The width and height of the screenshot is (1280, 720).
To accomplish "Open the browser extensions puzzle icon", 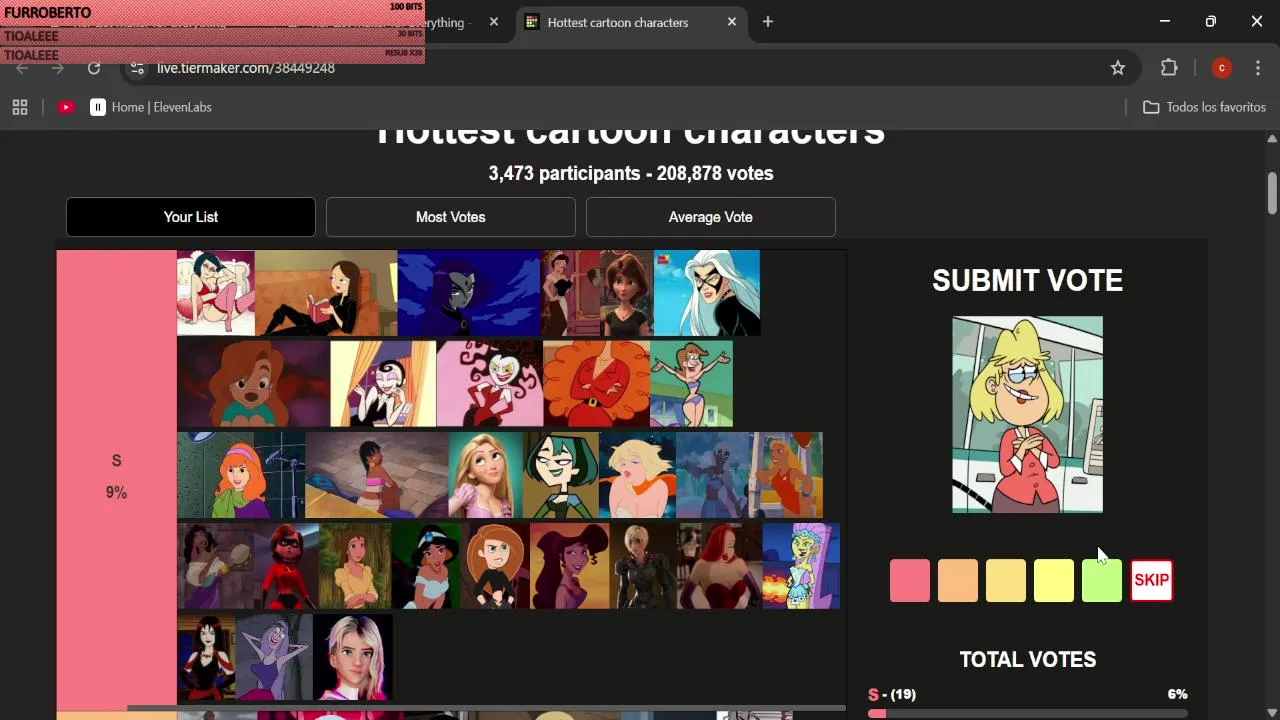I will (x=1169, y=68).
